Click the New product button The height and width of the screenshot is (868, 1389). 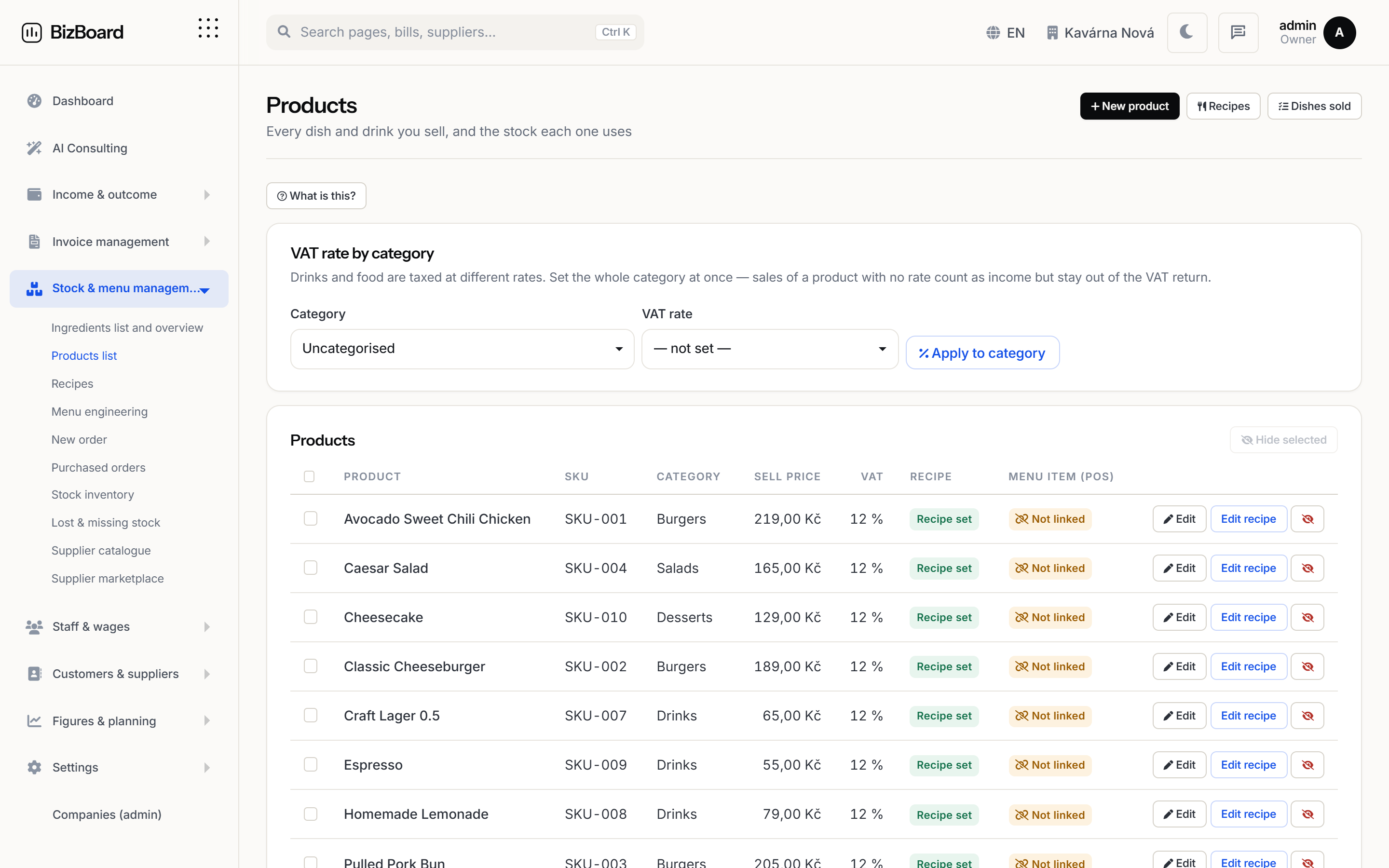pyautogui.click(x=1130, y=106)
